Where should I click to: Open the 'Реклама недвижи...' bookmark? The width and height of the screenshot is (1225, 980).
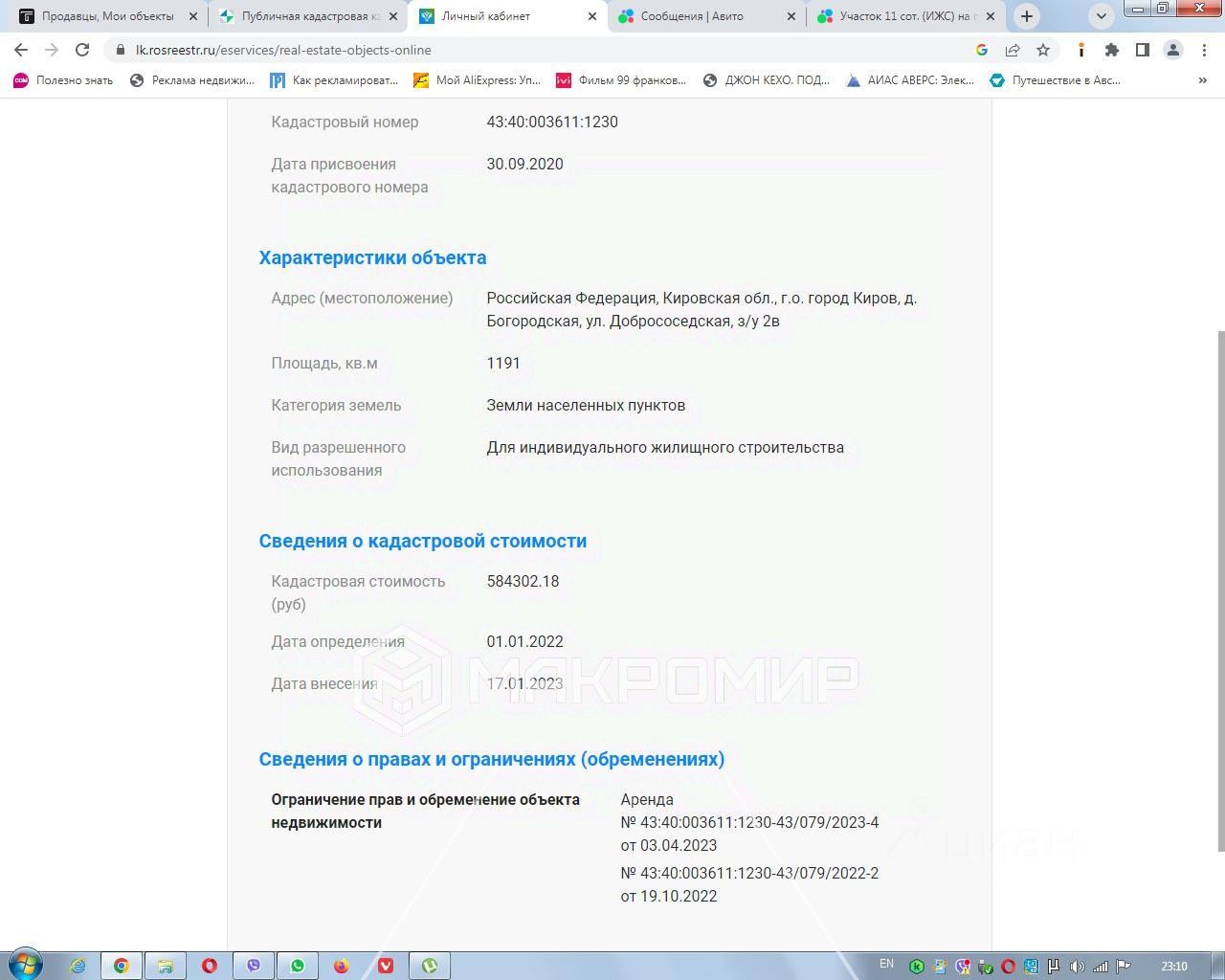coord(192,80)
